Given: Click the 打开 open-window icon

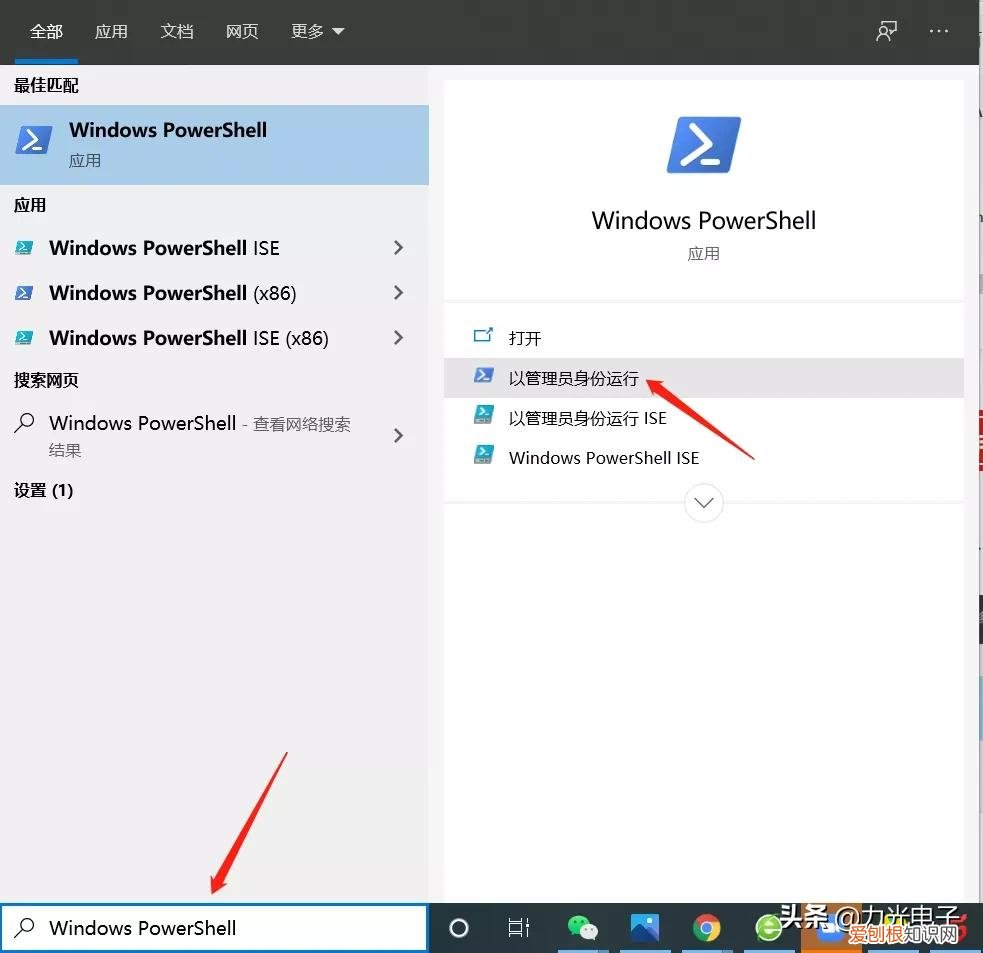Looking at the screenshot, I should pyautogui.click(x=483, y=336).
